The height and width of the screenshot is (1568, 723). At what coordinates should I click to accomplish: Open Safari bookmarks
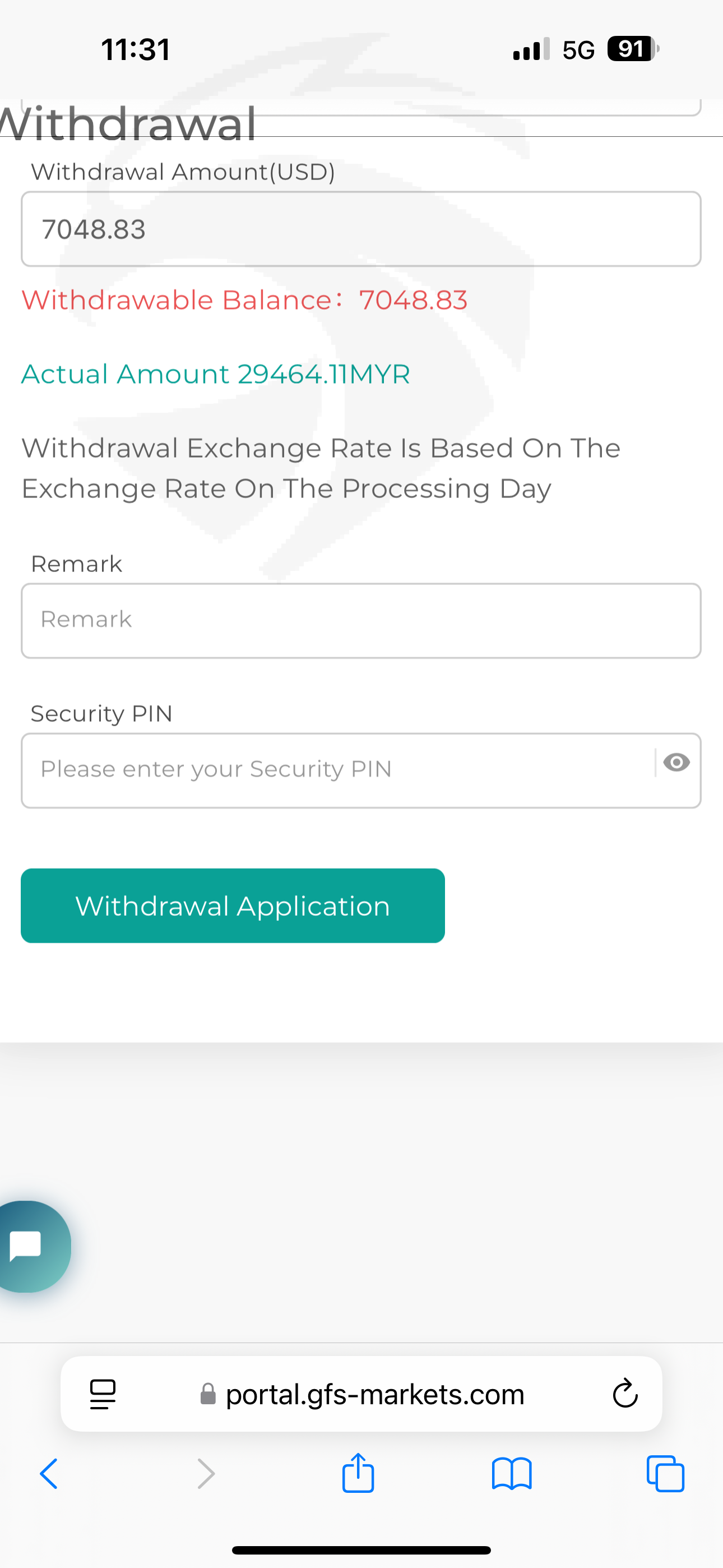point(512,1474)
